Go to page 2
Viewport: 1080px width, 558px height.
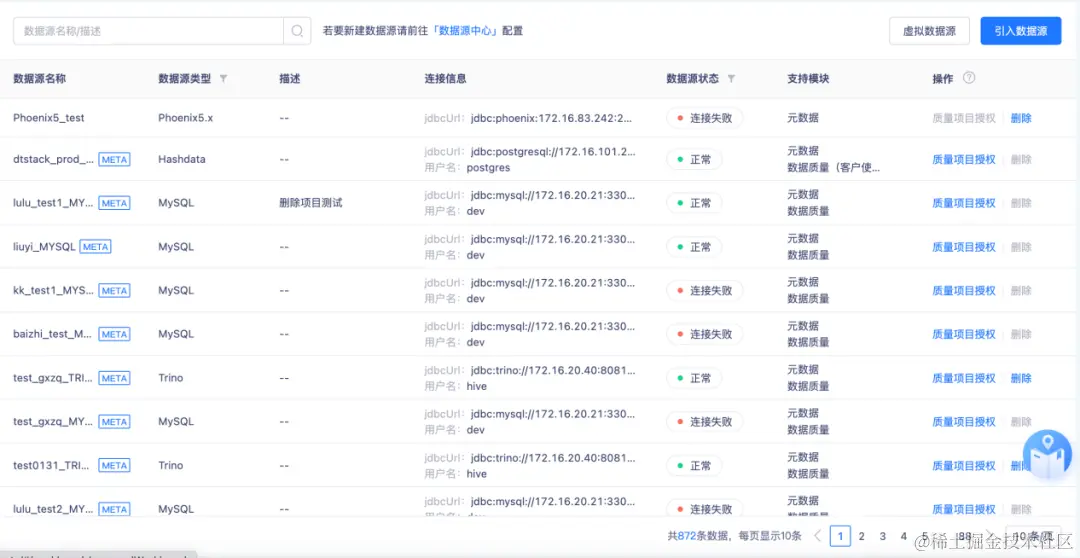coord(862,536)
